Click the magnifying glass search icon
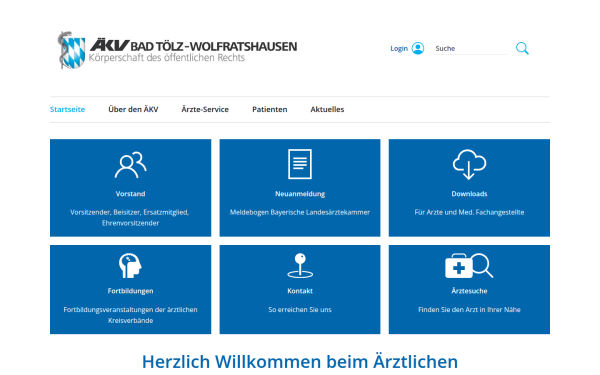 coord(522,48)
